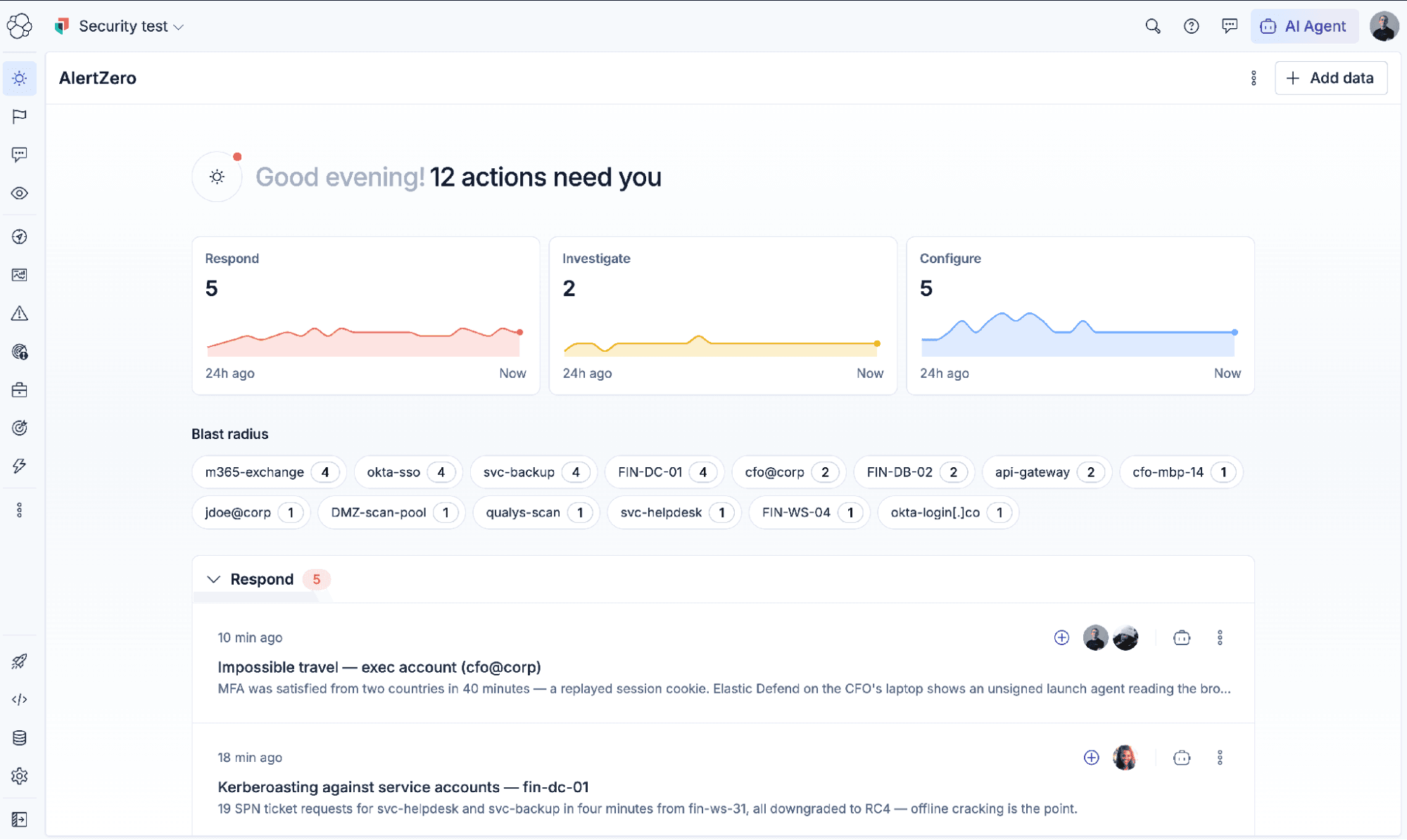
Task: Click the Add data button
Action: (x=1330, y=78)
